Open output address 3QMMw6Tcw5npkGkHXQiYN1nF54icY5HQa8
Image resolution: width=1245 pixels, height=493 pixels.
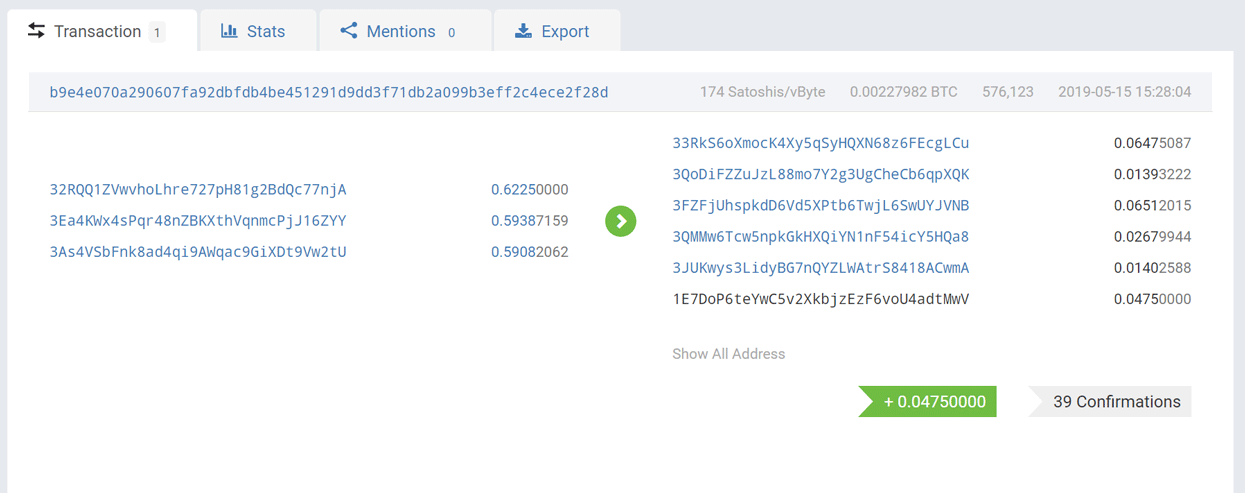pyautogui.click(x=821, y=237)
